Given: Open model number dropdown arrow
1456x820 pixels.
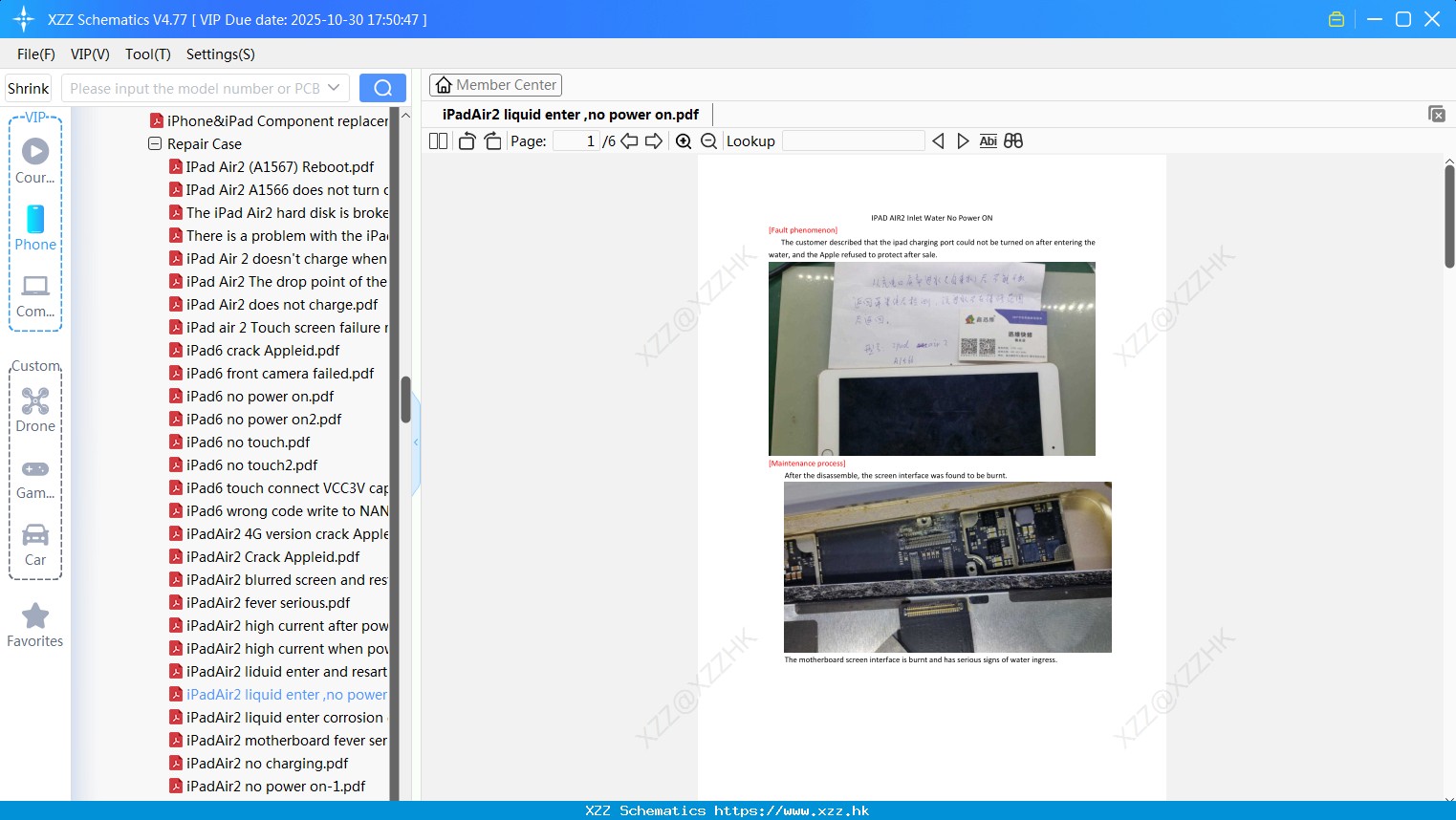Looking at the screenshot, I should pyautogui.click(x=334, y=88).
